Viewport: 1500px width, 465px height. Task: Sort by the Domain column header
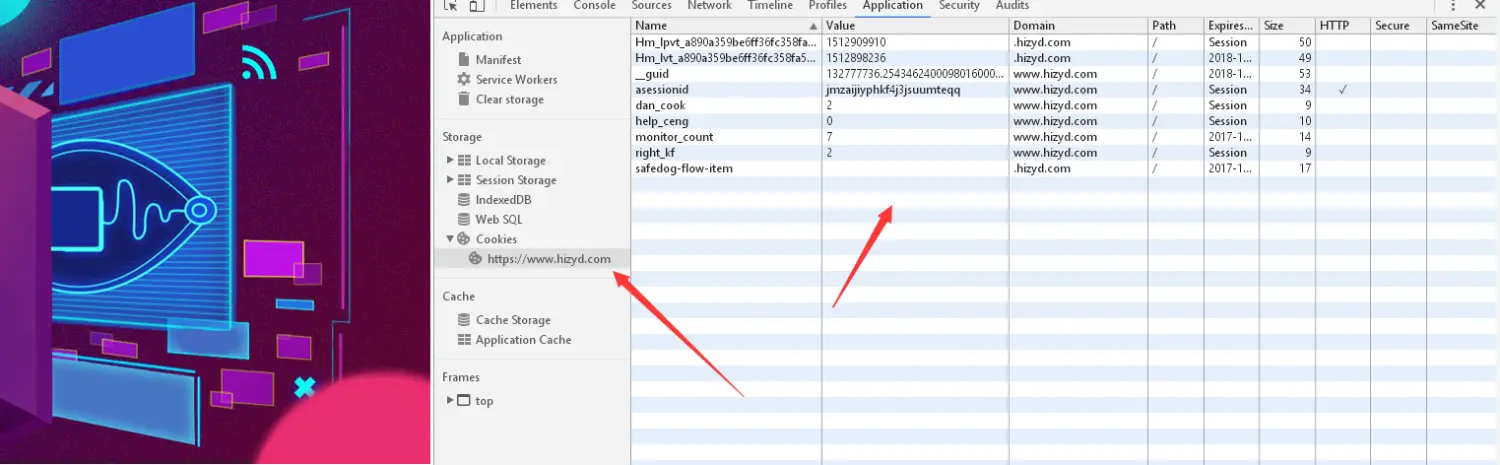1078,26
